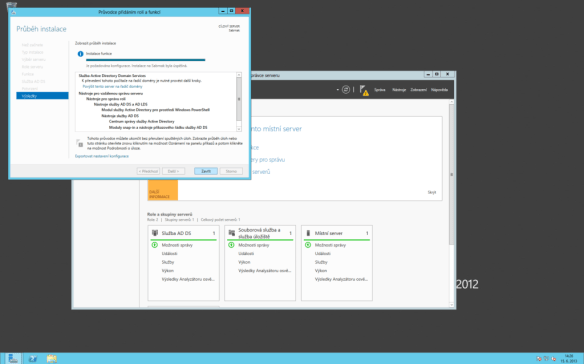Open the Nástroje menu in Server Manager
This screenshot has width=584, height=364.
(399, 90)
